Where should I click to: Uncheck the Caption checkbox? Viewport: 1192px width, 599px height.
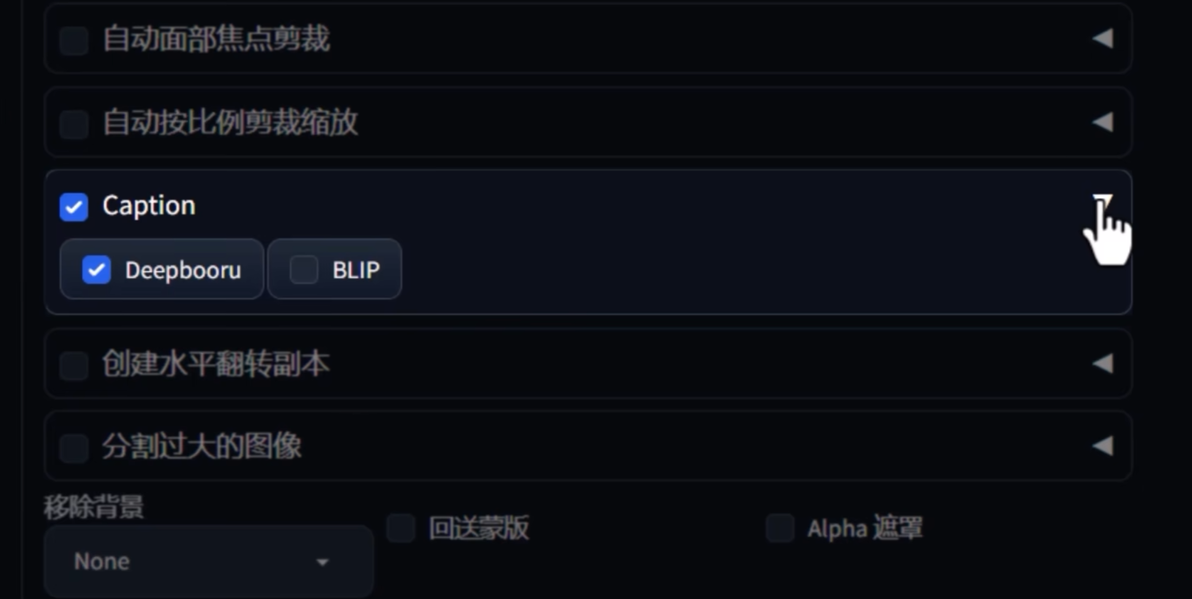coord(74,207)
